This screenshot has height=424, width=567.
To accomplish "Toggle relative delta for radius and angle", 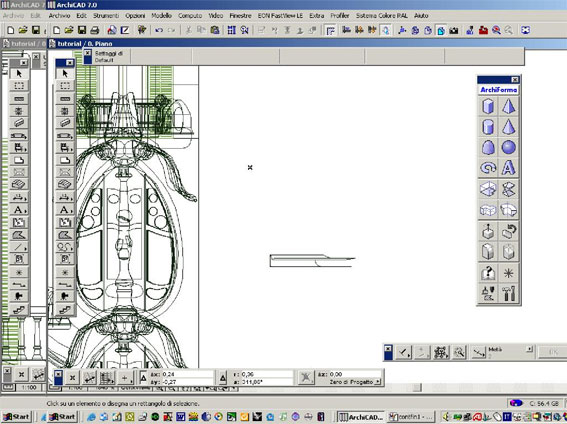I will (223, 378).
